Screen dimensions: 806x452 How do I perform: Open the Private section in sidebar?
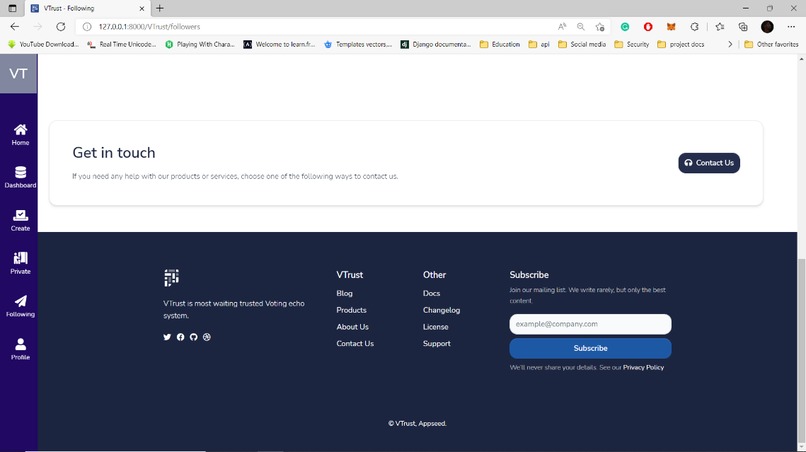20,263
